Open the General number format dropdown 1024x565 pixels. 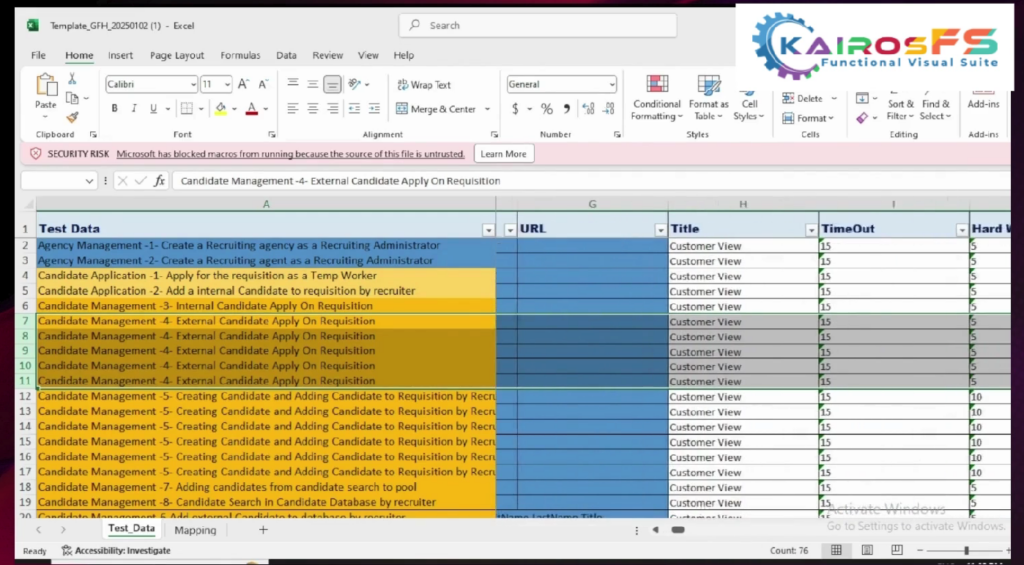coord(610,85)
